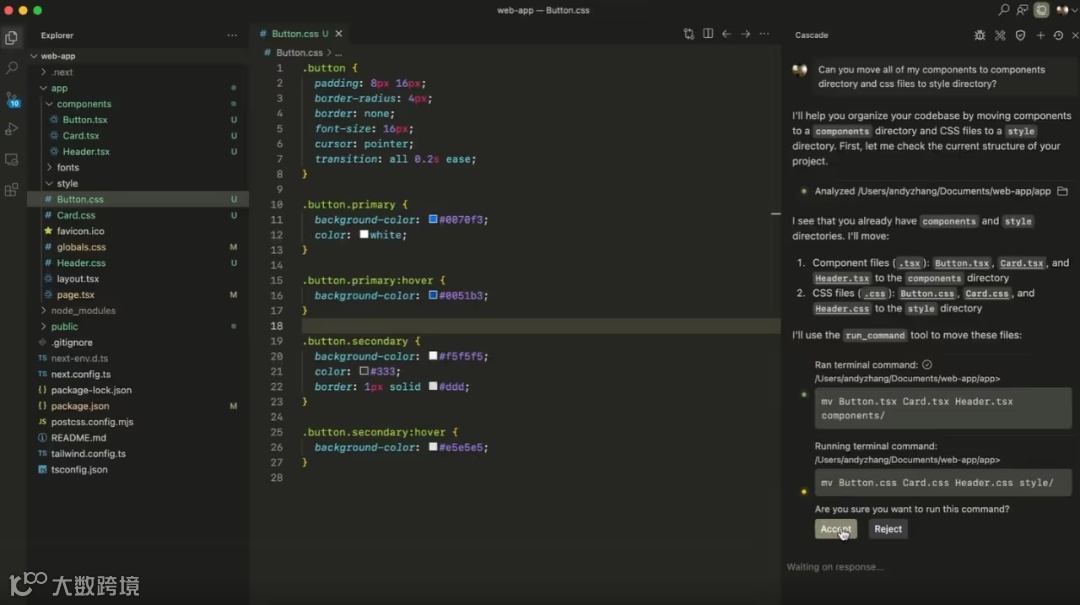Open Explorer more actions ellipsis

pos(232,35)
